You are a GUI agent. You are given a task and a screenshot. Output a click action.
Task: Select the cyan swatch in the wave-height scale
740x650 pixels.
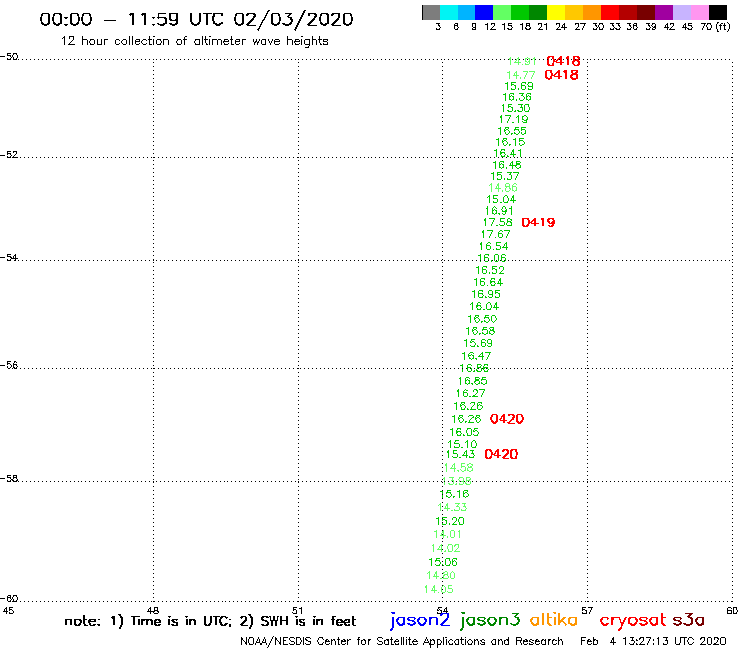coord(449,12)
